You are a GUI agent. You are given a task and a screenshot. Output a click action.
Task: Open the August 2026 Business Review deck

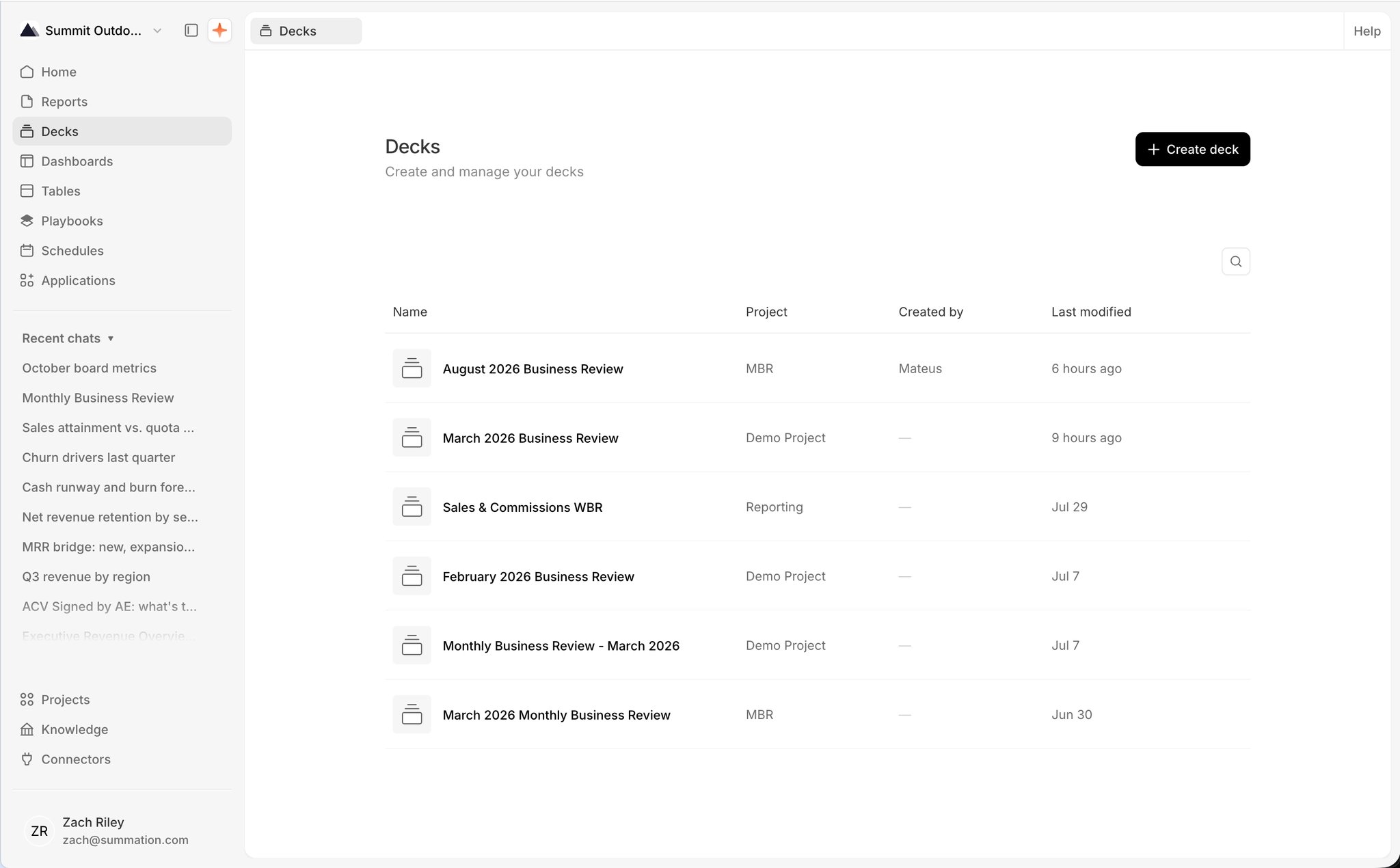click(533, 369)
